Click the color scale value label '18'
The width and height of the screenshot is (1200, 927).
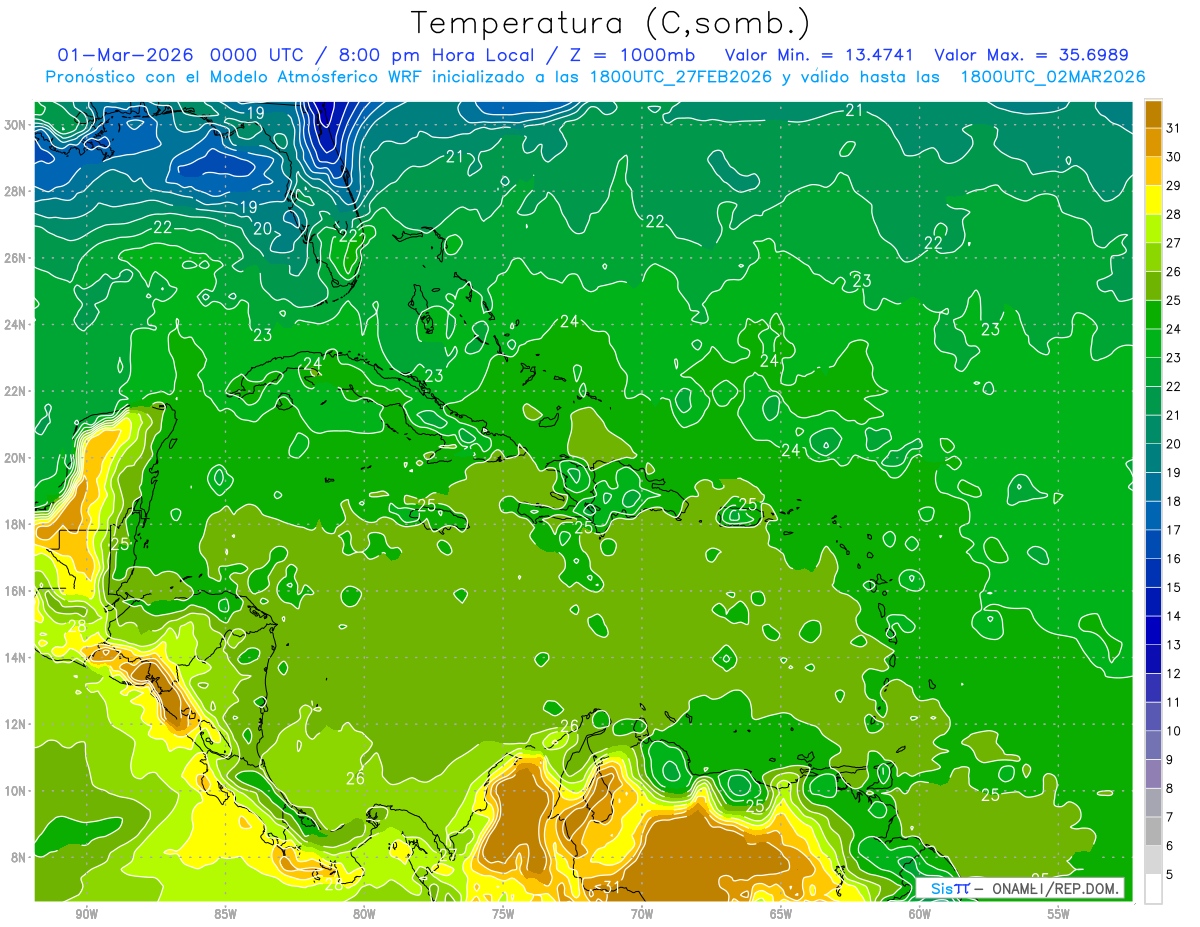tap(1173, 501)
